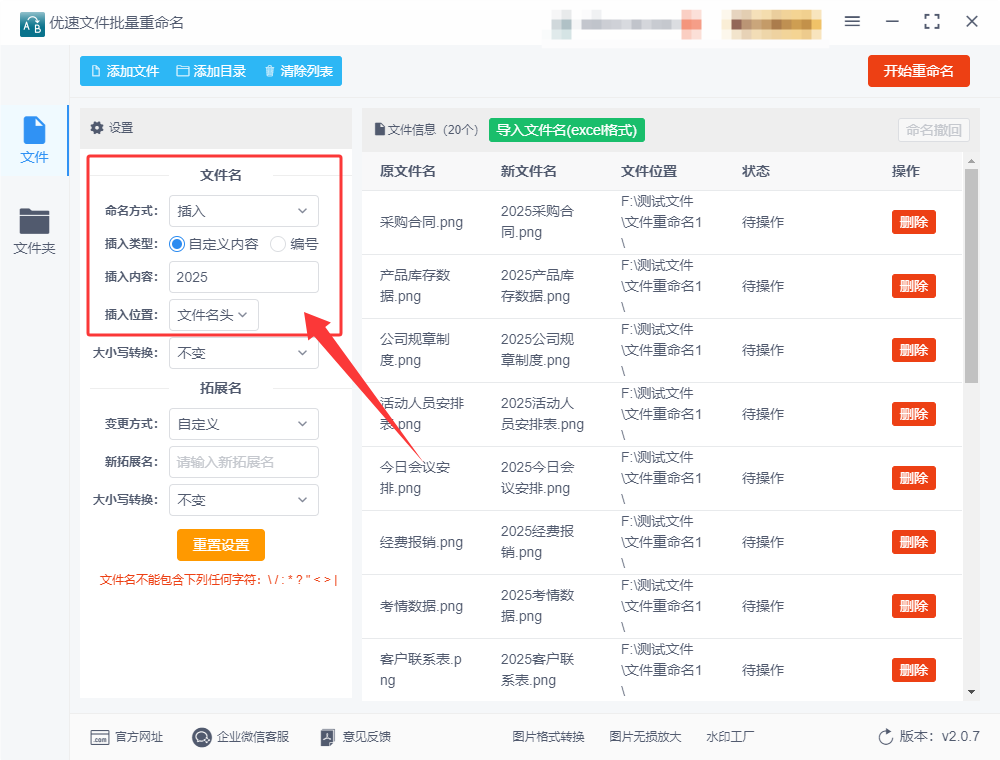Click the 版本 v2.0.7 refresh icon
Screen dimensions: 1000x760
885,737
